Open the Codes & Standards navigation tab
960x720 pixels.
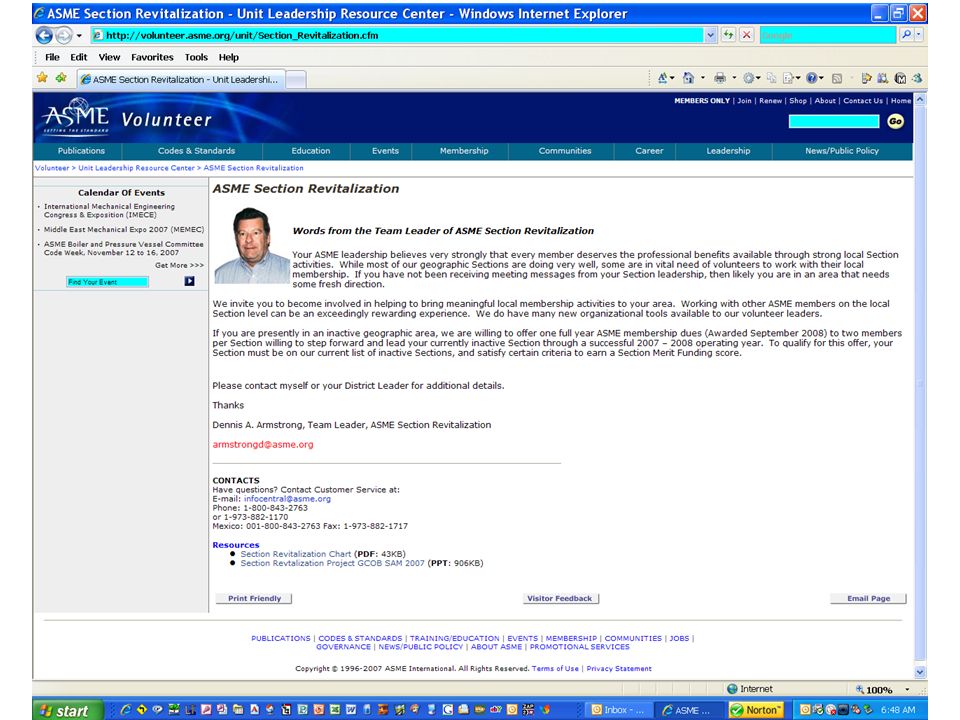coord(196,151)
